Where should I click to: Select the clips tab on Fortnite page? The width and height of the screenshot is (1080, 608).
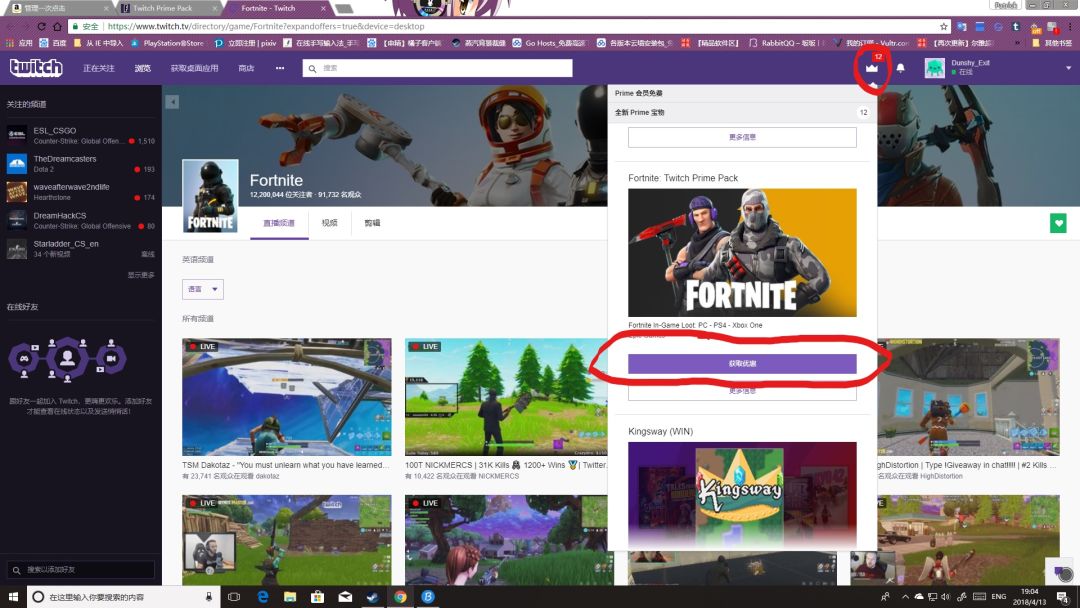click(372, 223)
